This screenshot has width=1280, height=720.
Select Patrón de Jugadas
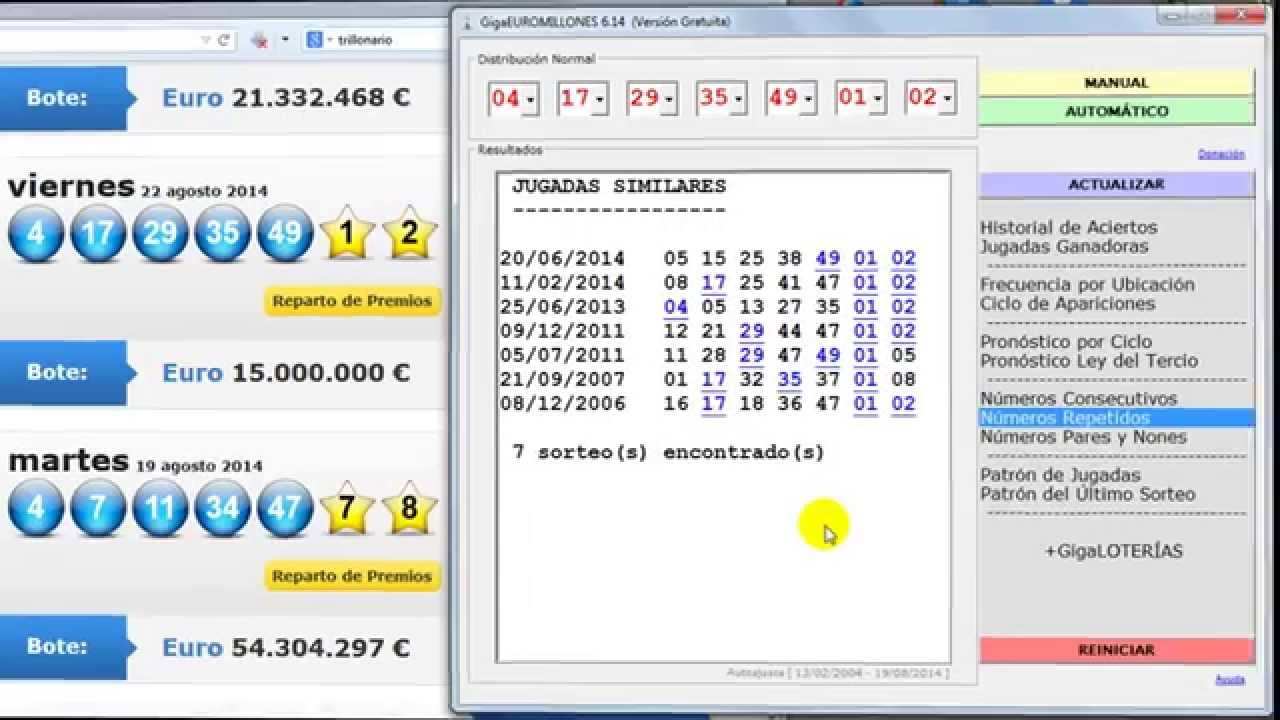(1060, 475)
